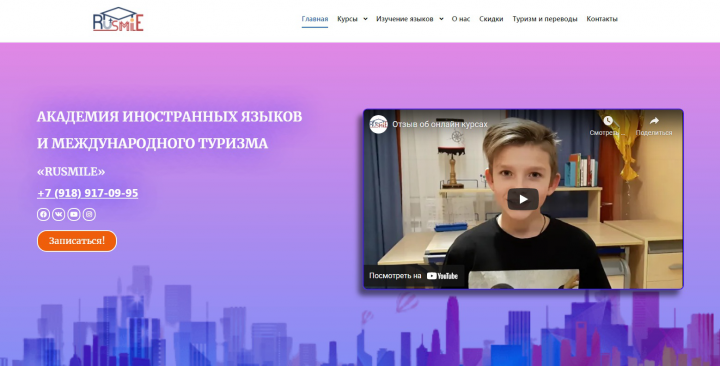Open the 'Изучение языков' menu item
Image resolution: width=720 pixels, height=366 pixels.
(405, 19)
